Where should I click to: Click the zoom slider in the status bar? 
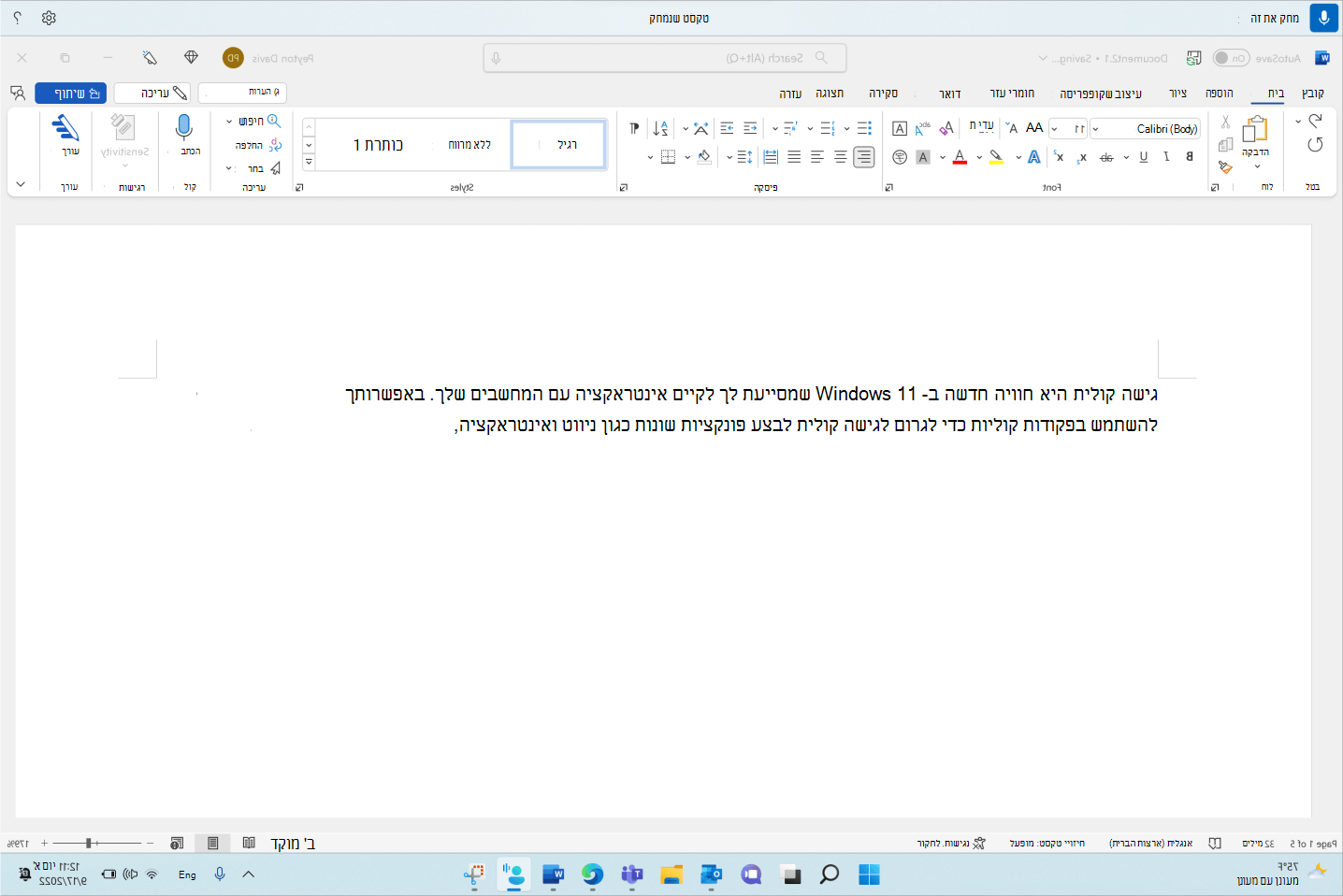pos(97,844)
